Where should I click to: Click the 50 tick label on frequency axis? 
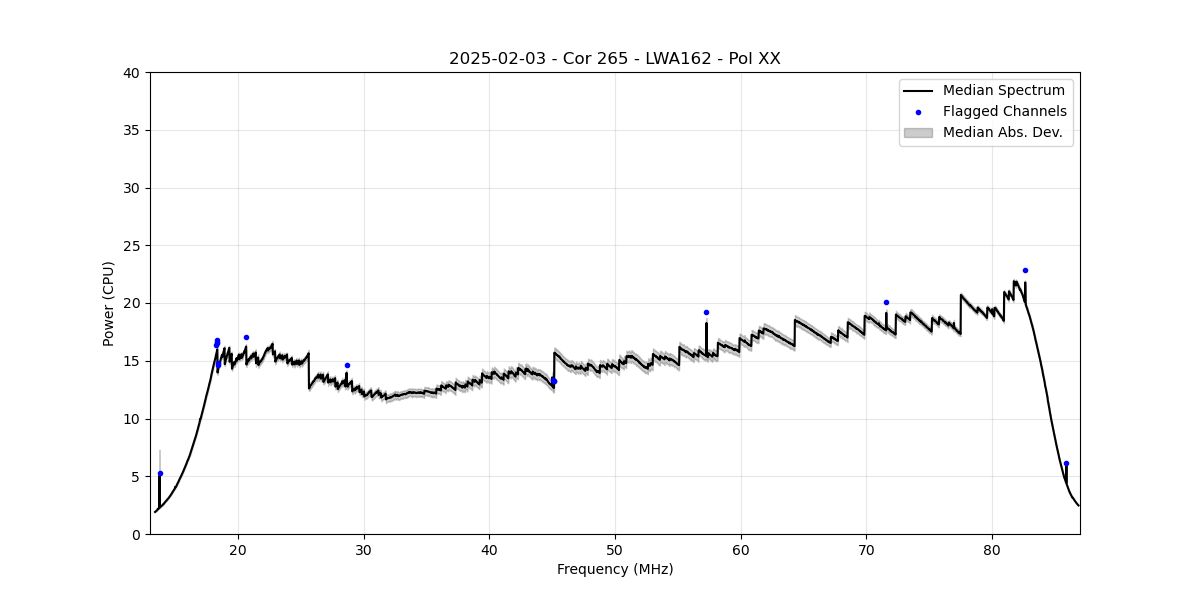click(x=615, y=549)
